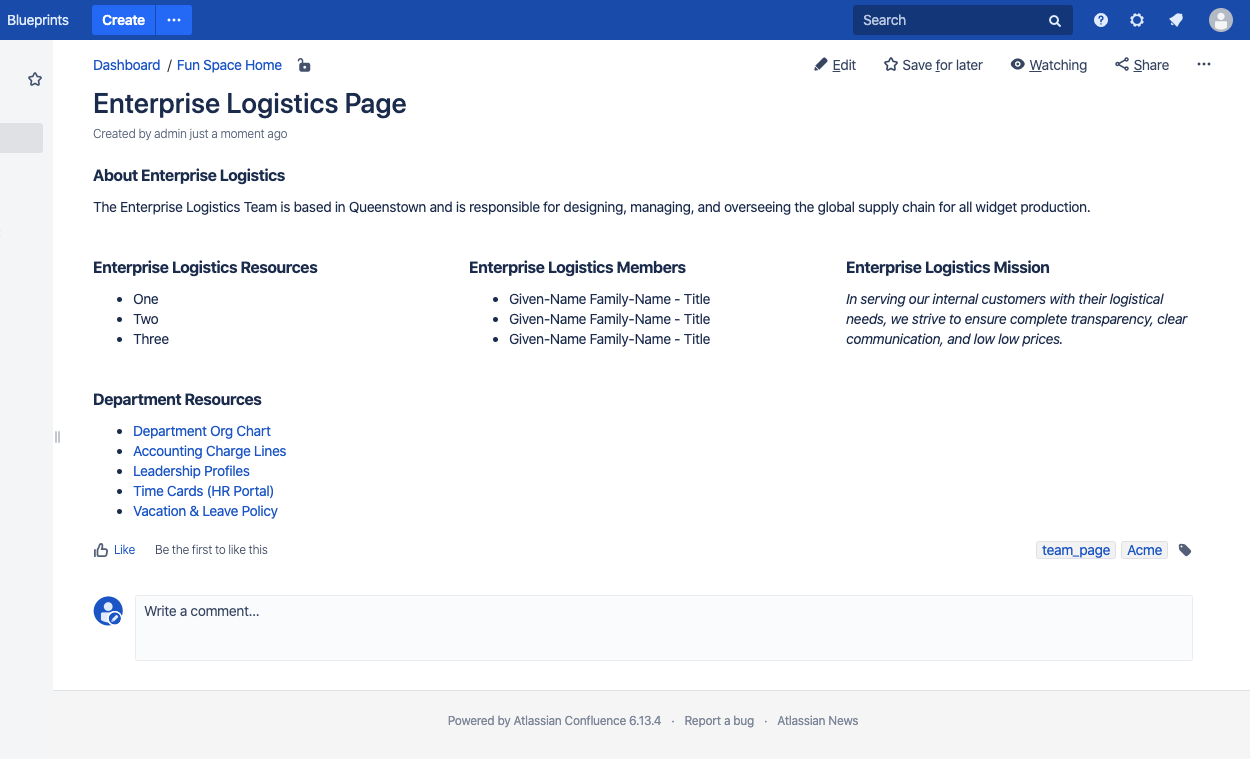This screenshot has height=759, width=1250.
Task: Go to Dashboard breadcrumb
Action: [x=126, y=65]
